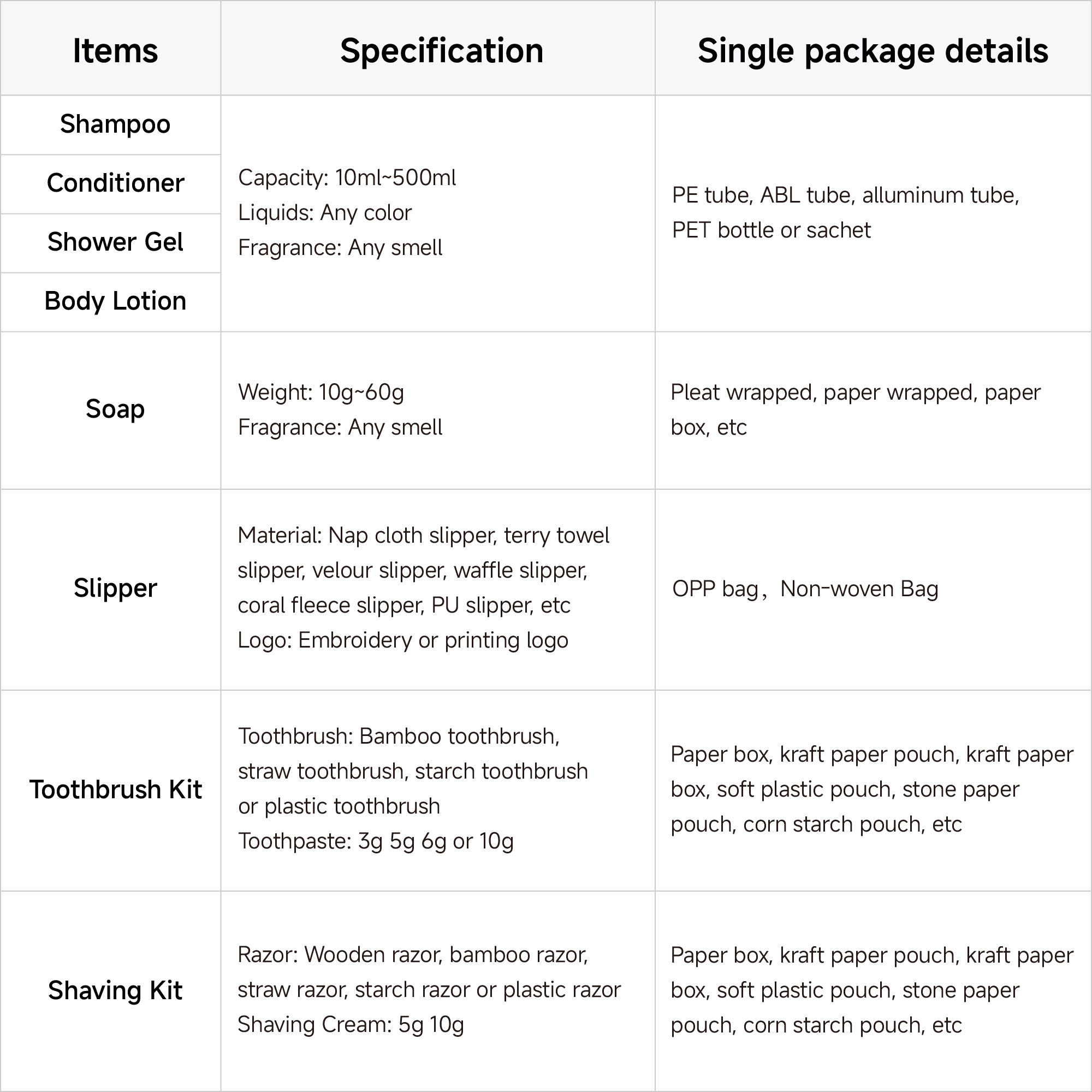Select the Soap item cell
The width and height of the screenshot is (1092, 1092).
click(x=115, y=409)
